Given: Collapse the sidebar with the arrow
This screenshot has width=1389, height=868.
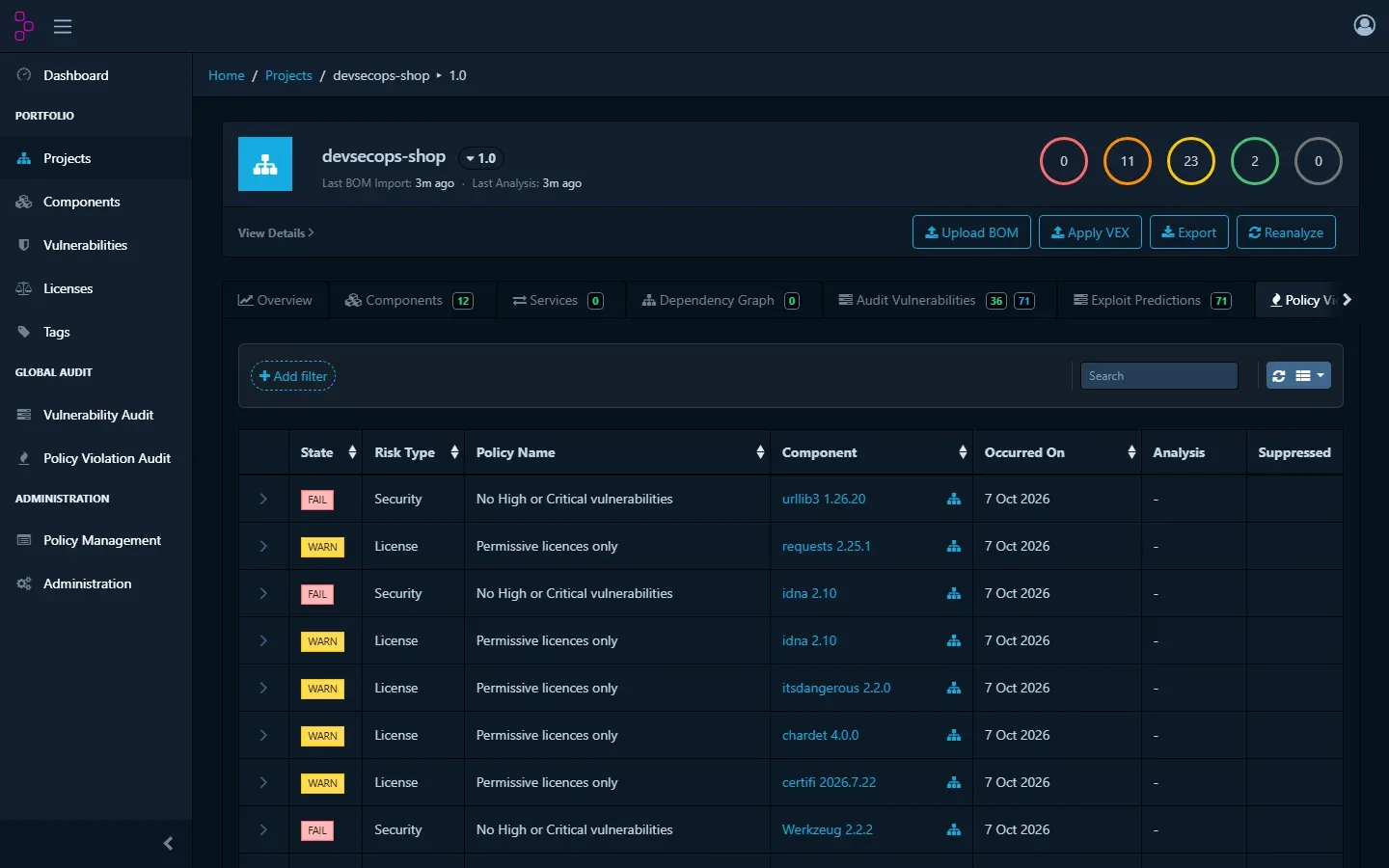Looking at the screenshot, I should 168,844.
